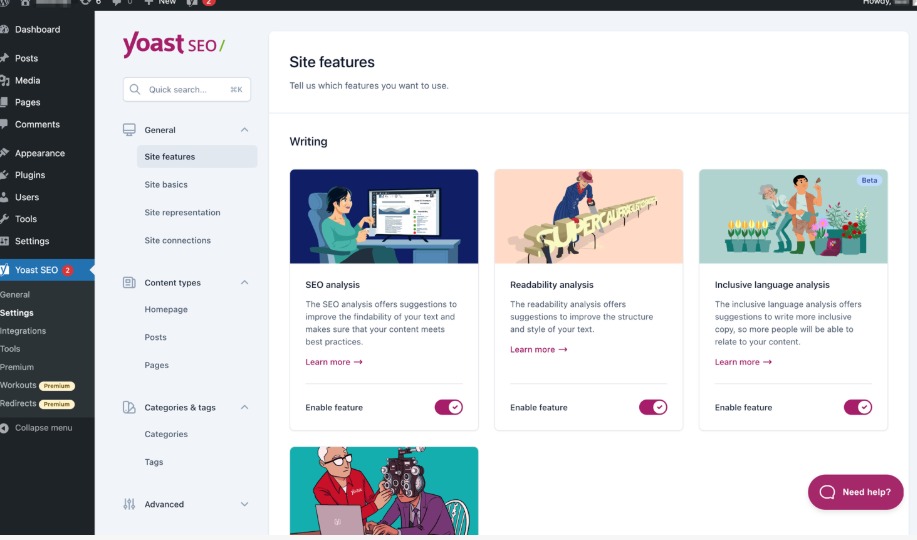Click the Appearance brush icon
This screenshot has height=540, width=917.
[4, 153]
